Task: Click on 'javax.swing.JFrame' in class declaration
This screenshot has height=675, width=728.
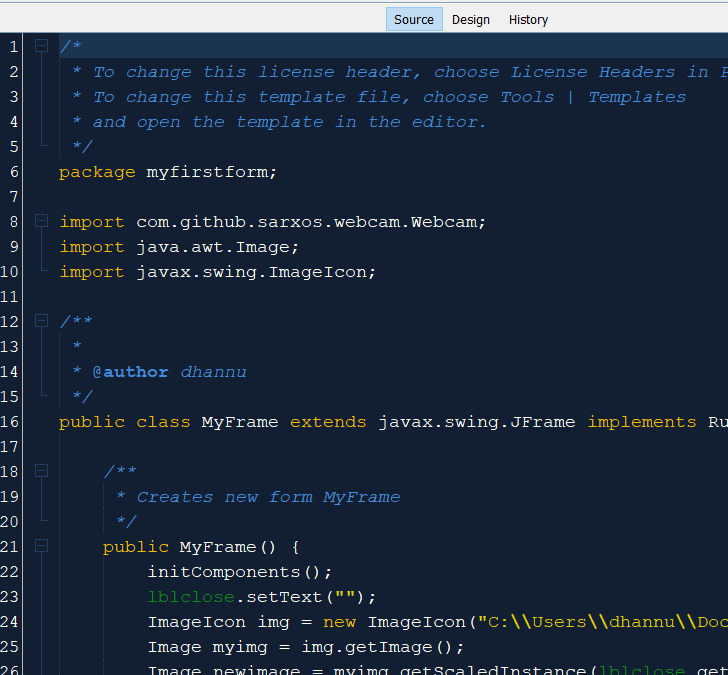Action: [x=477, y=422]
